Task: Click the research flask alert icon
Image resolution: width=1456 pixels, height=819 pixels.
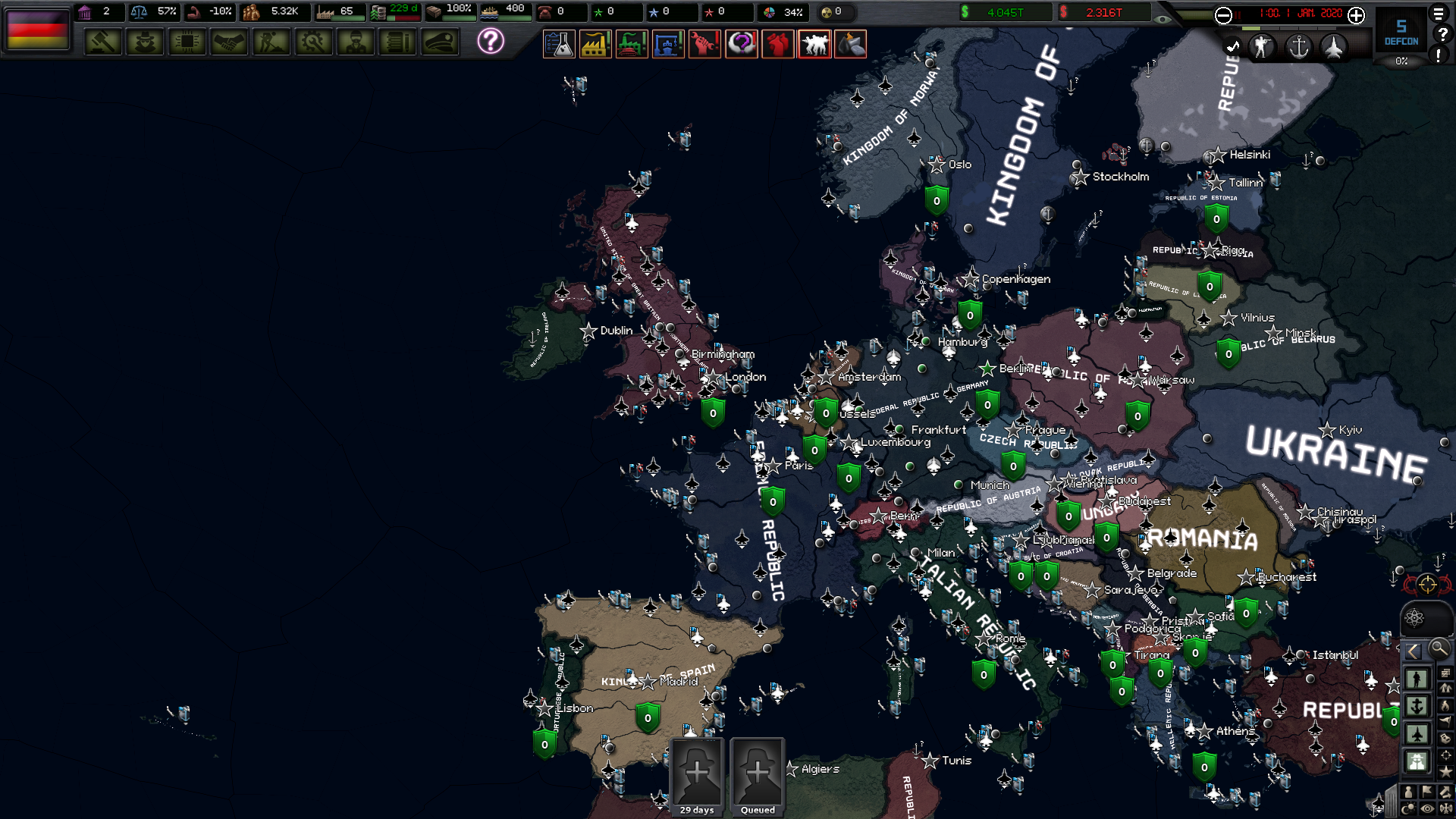Action: [559, 44]
